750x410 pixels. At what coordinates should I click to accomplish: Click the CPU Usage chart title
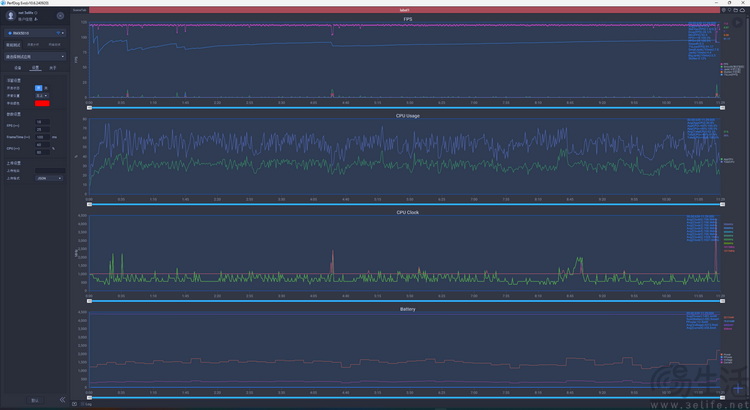pyautogui.click(x=408, y=116)
